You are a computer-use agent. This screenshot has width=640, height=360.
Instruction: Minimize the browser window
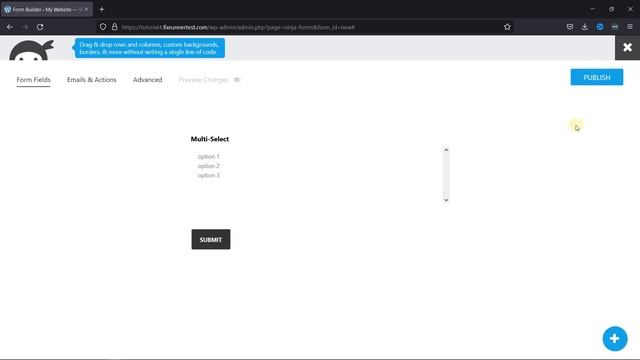pos(592,9)
